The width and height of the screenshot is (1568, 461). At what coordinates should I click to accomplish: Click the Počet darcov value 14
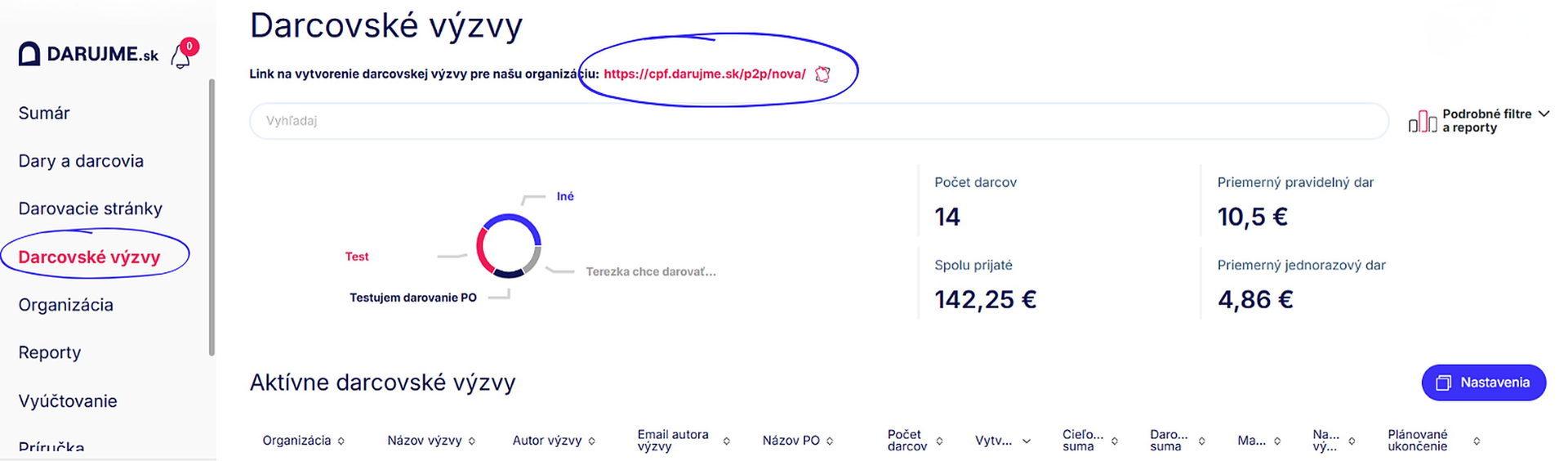(947, 217)
